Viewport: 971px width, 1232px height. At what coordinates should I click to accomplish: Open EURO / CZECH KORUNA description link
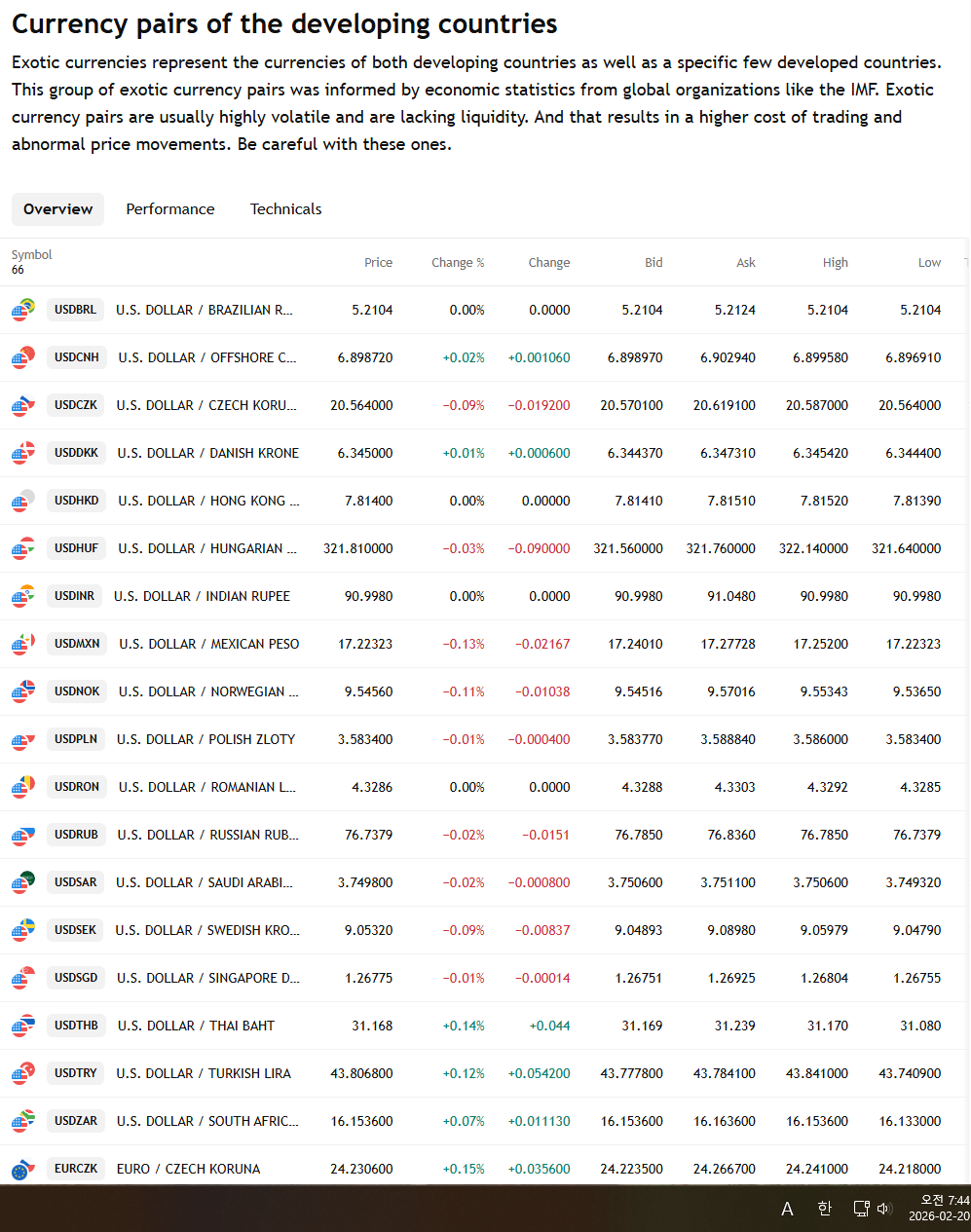coord(189,1169)
